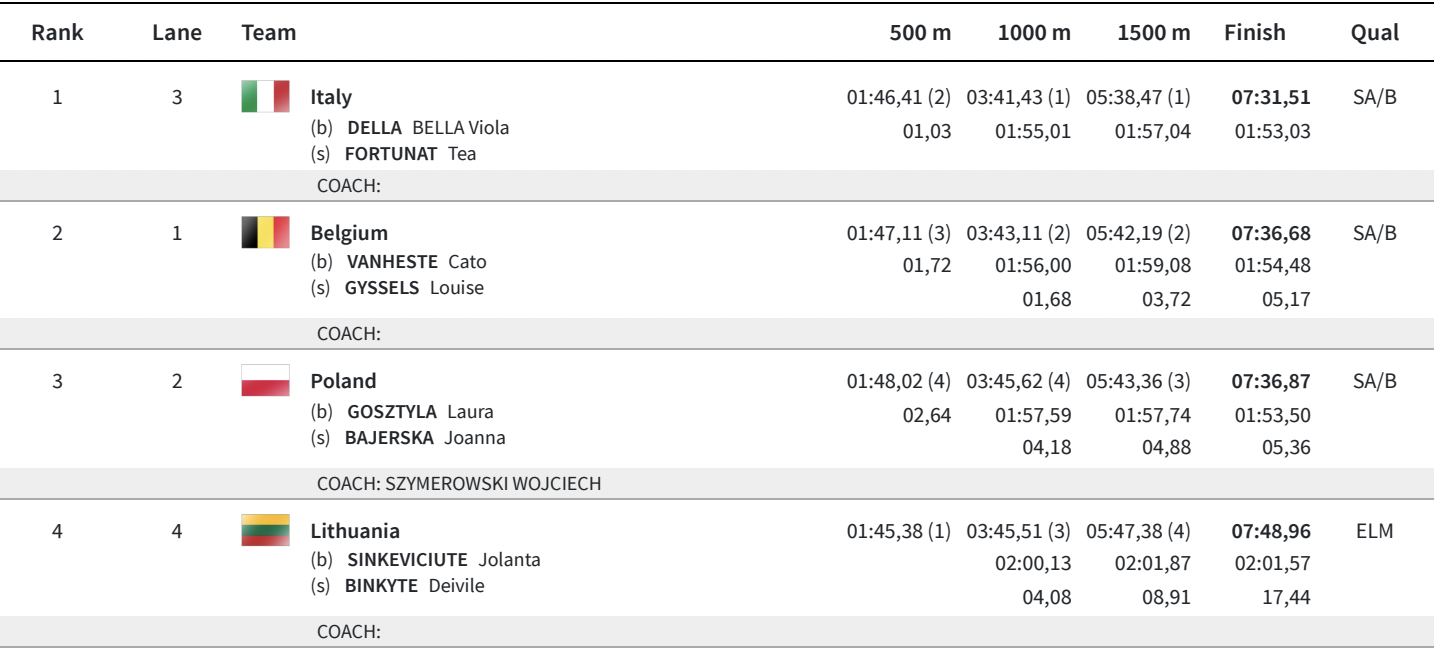Select the Rank column header
The width and height of the screenshot is (1434, 650).
[x=57, y=32]
